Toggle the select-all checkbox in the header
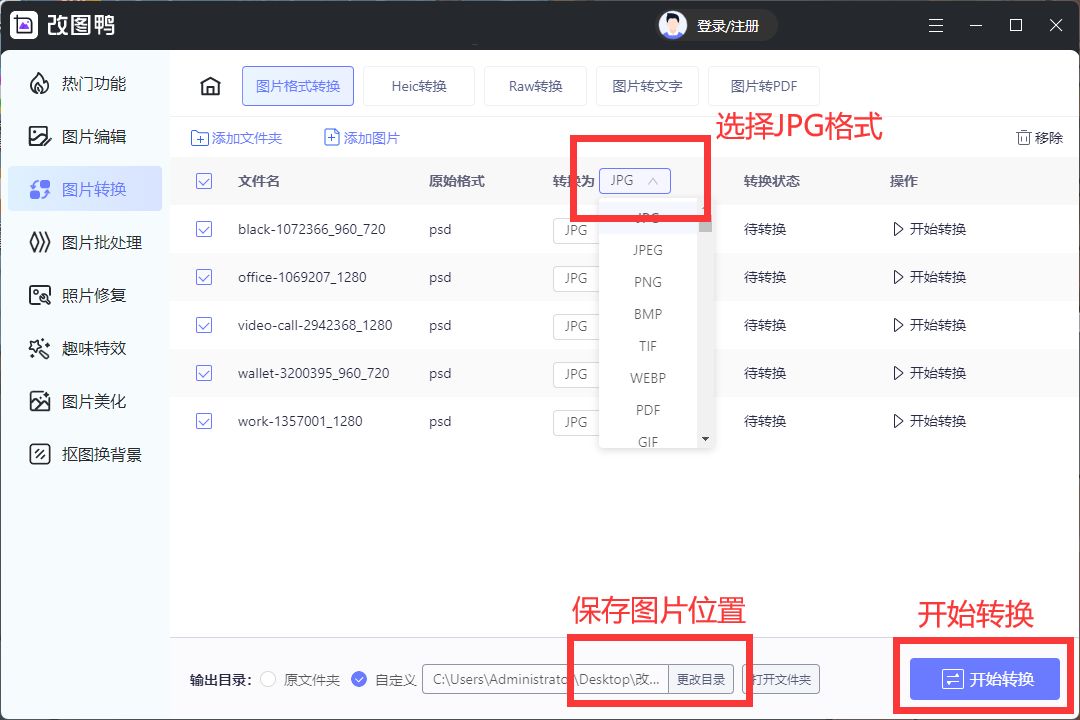The width and height of the screenshot is (1080, 720). tap(204, 181)
